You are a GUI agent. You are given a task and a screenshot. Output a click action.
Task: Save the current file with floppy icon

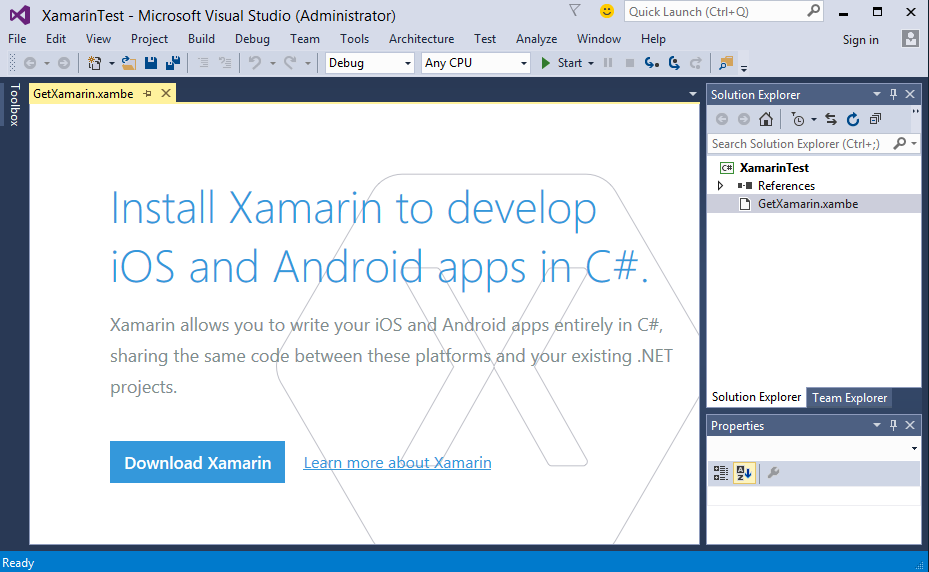coord(151,63)
